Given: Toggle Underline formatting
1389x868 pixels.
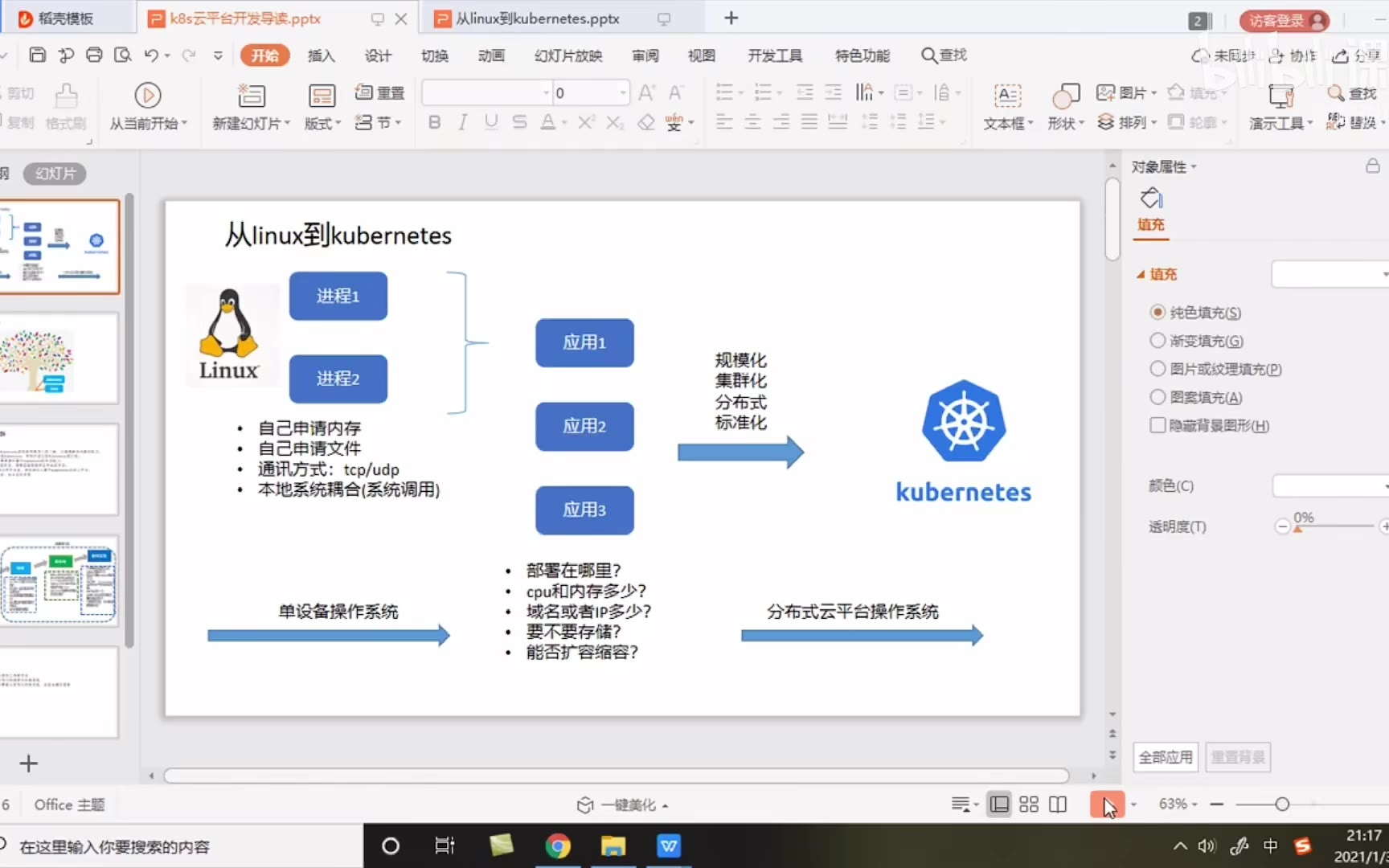Looking at the screenshot, I should pyautogui.click(x=491, y=122).
